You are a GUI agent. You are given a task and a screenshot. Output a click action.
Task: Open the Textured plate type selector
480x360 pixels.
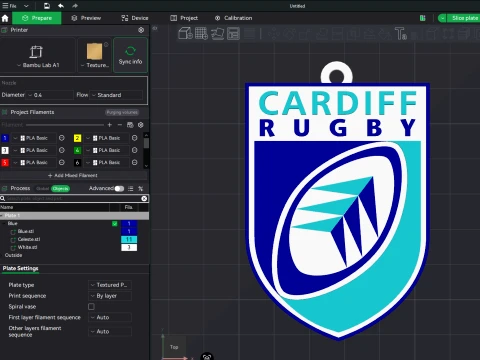[95, 55]
